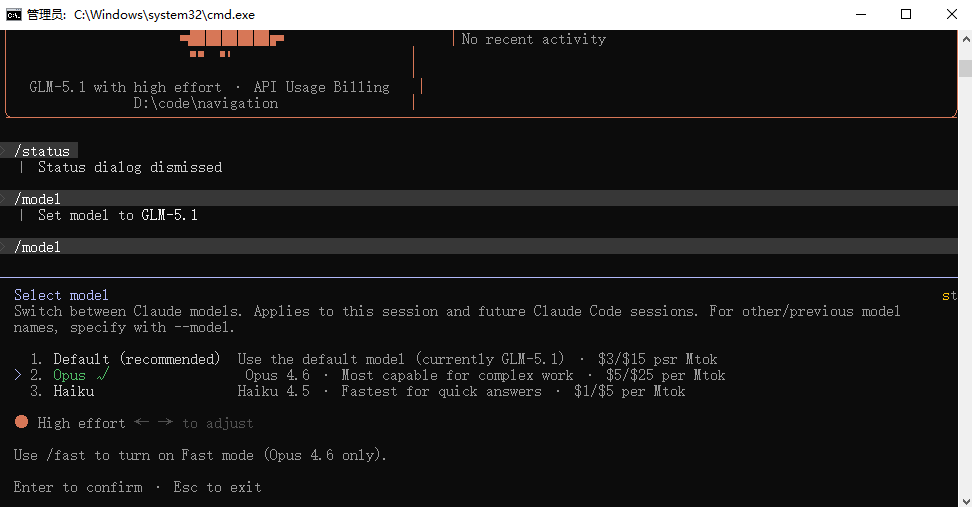The height and width of the screenshot is (507, 972).
Task: Click the orange Claude Code mascot logo
Action: (x=232, y=40)
